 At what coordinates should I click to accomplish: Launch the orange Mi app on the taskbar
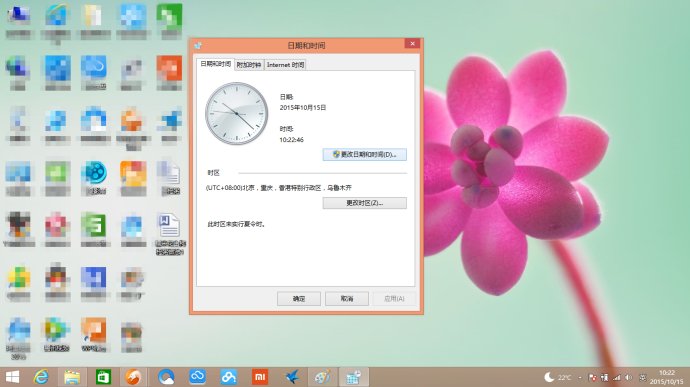click(260, 377)
